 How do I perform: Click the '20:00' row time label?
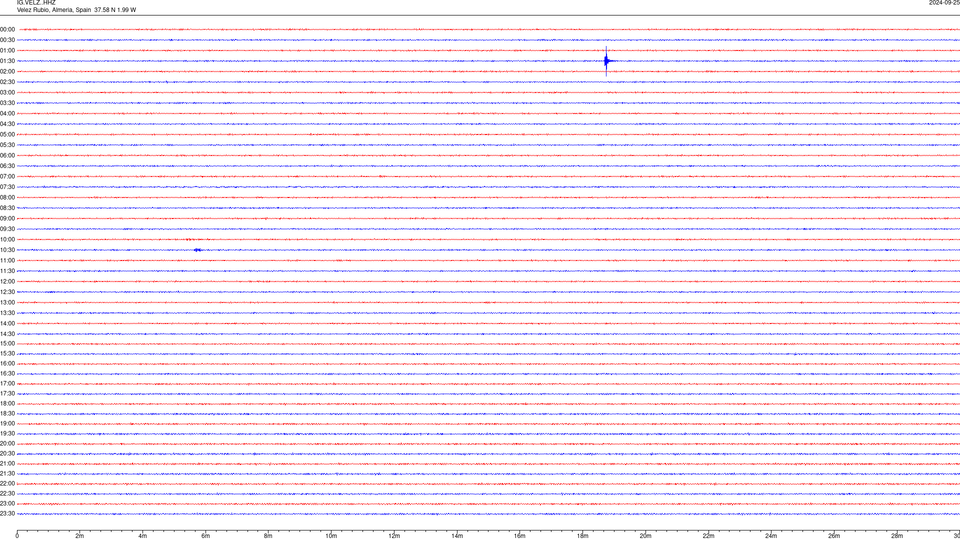pyautogui.click(x=7, y=444)
